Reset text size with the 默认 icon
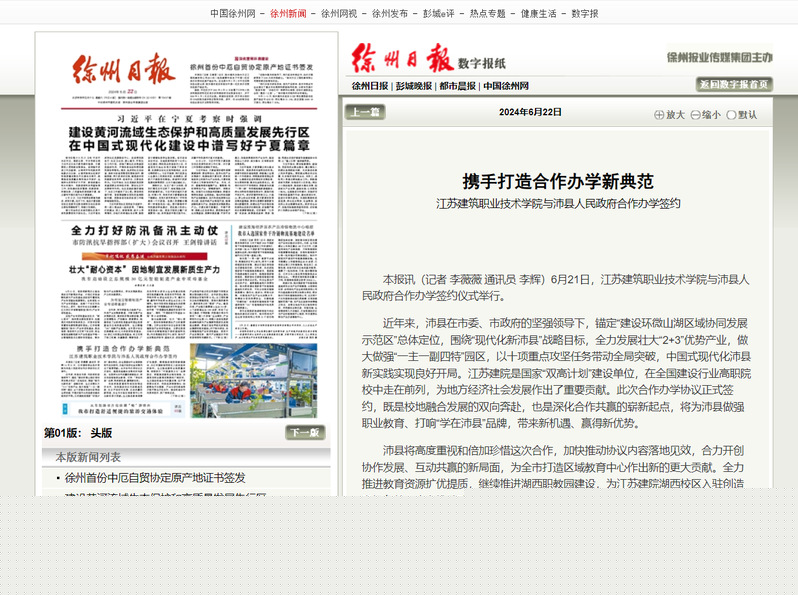Screen dimensions: 798x595 731,115
